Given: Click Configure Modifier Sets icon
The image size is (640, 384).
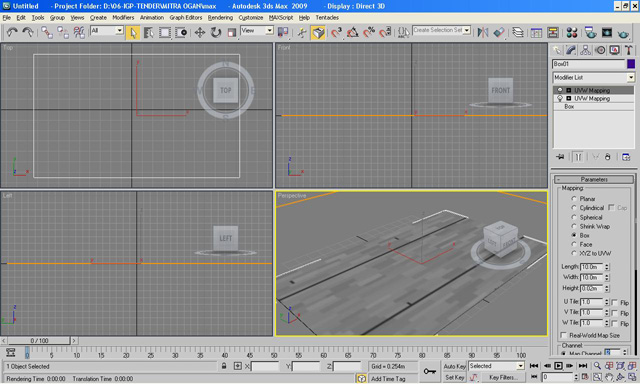Looking at the screenshot, I should [626, 157].
